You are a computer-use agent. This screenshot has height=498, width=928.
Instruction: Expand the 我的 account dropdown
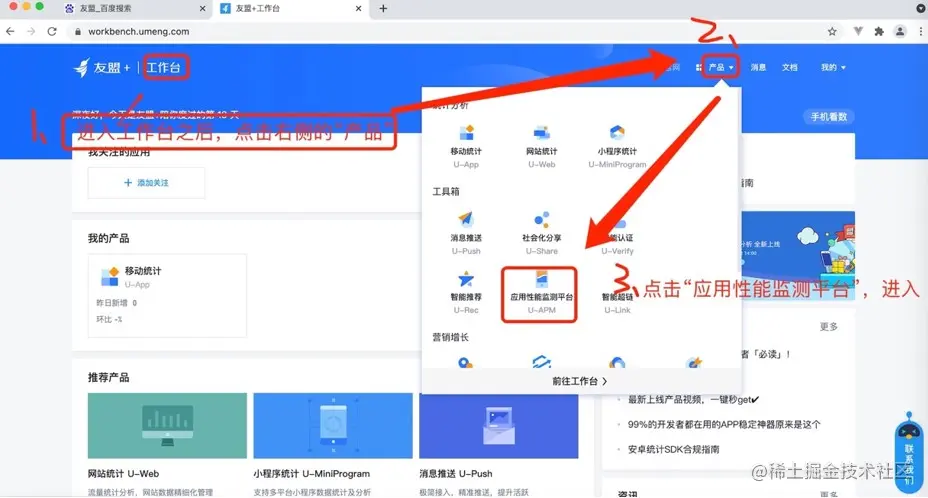(833, 68)
